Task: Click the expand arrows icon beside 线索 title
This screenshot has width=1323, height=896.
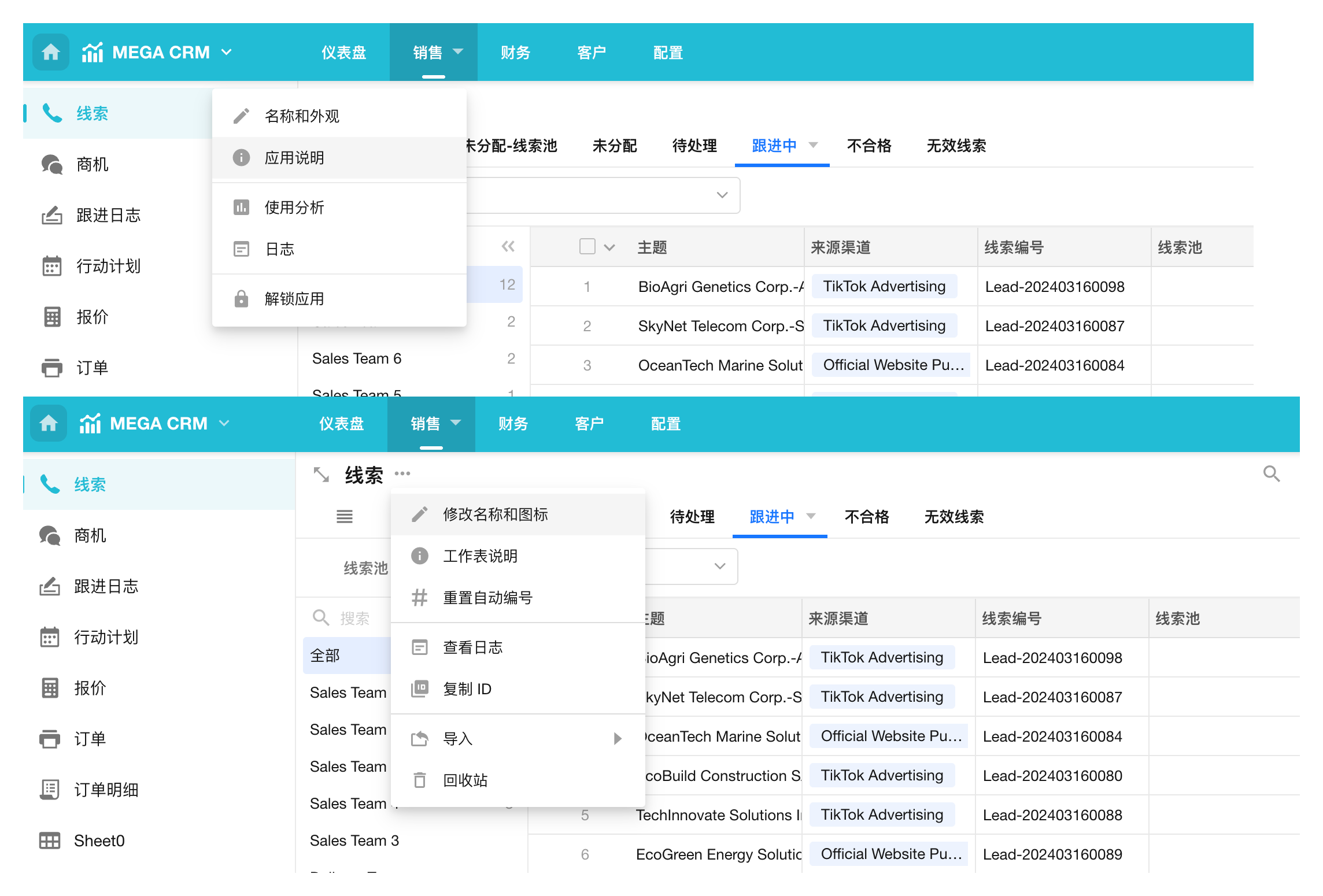Action: [x=321, y=475]
